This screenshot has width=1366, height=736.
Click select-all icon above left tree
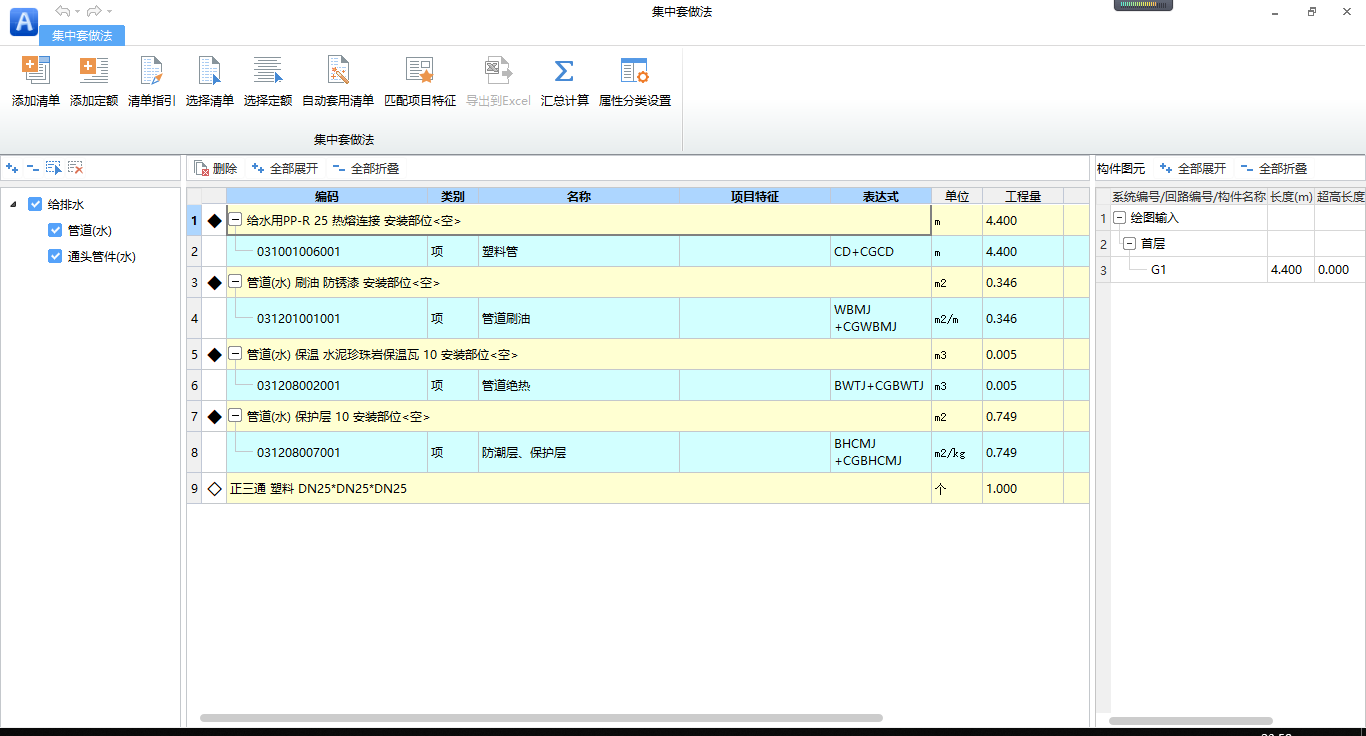click(54, 168)
